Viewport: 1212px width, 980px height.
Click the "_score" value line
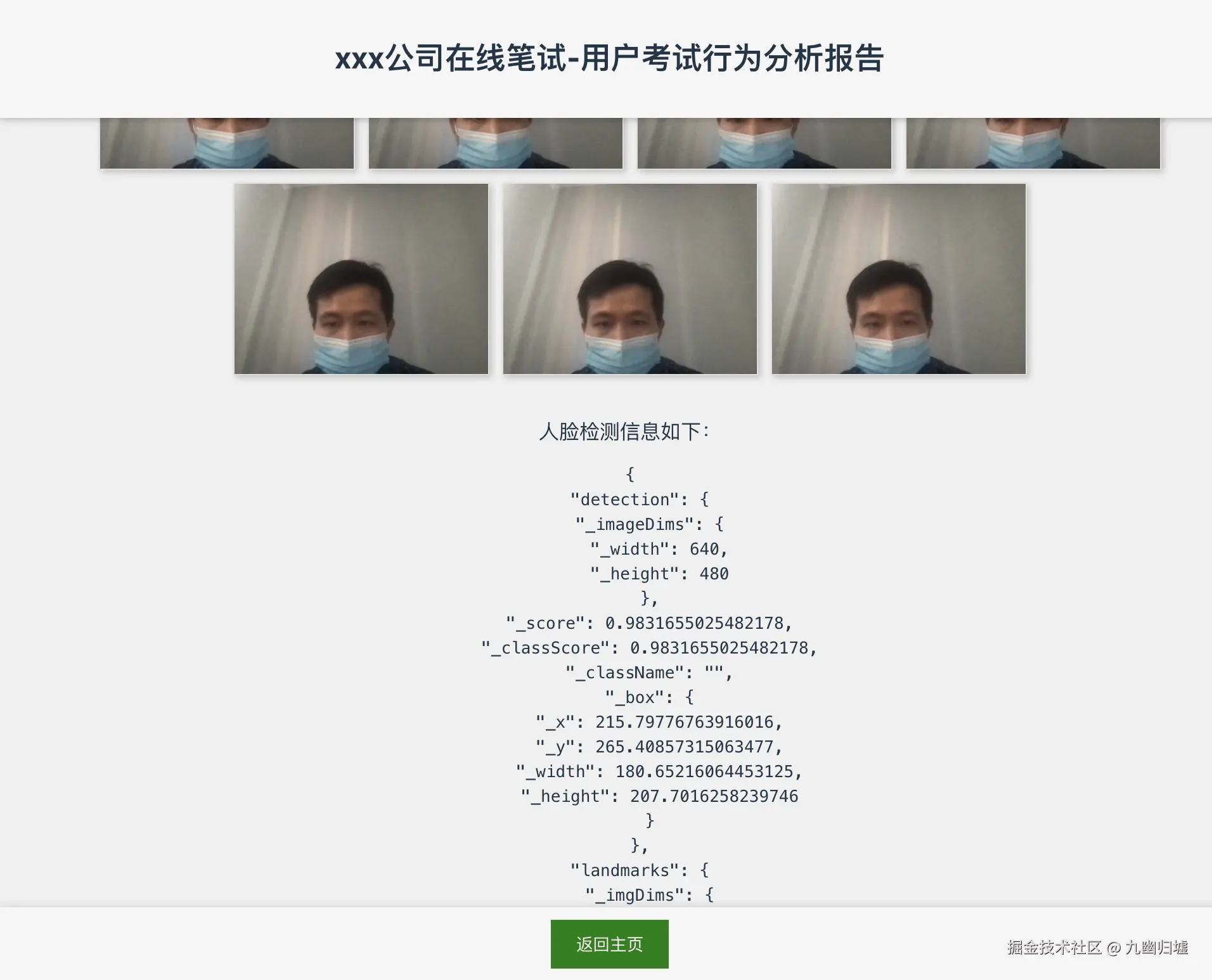[x=649, y=623]
